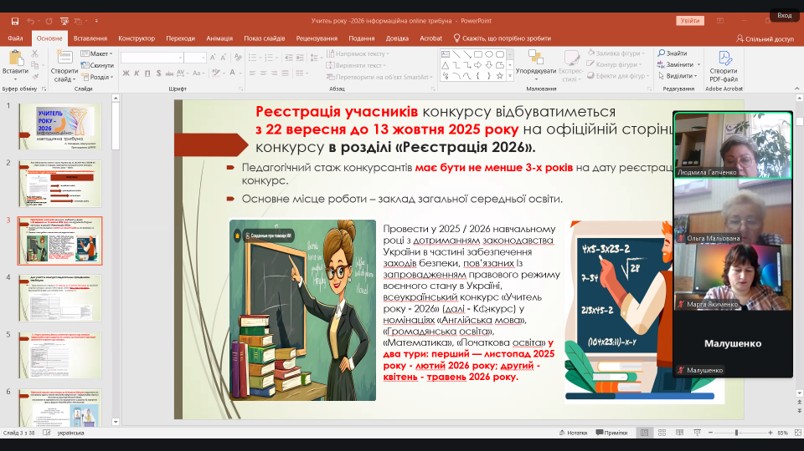
Task: Click the Start From Beginning presentation icon
Action: (62, 20)
